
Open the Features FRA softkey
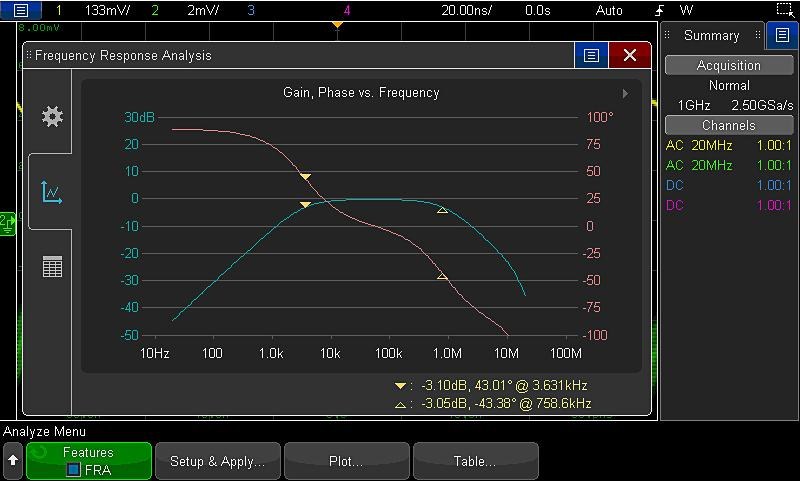89,461
